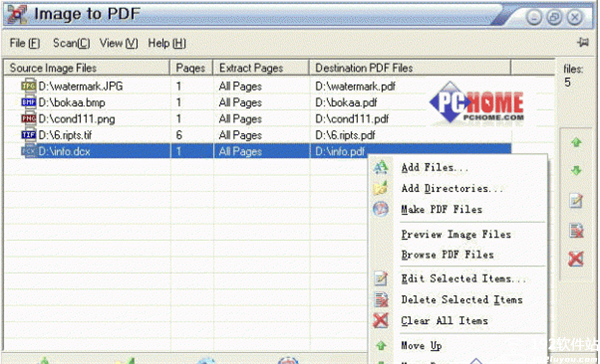Click destination D:\bokaa.pdf cell
This screenshot has height=364, width=600.
click(346, 102)
